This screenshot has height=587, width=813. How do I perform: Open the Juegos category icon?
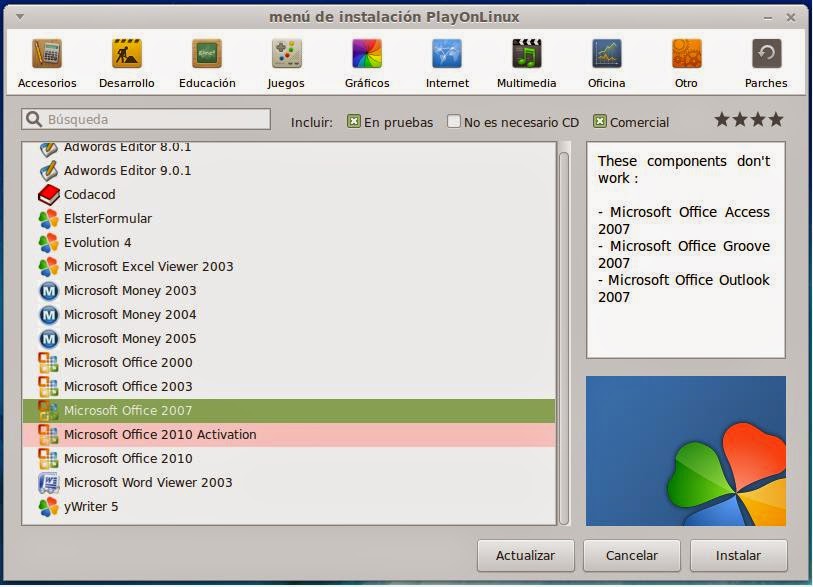(287, 53)
